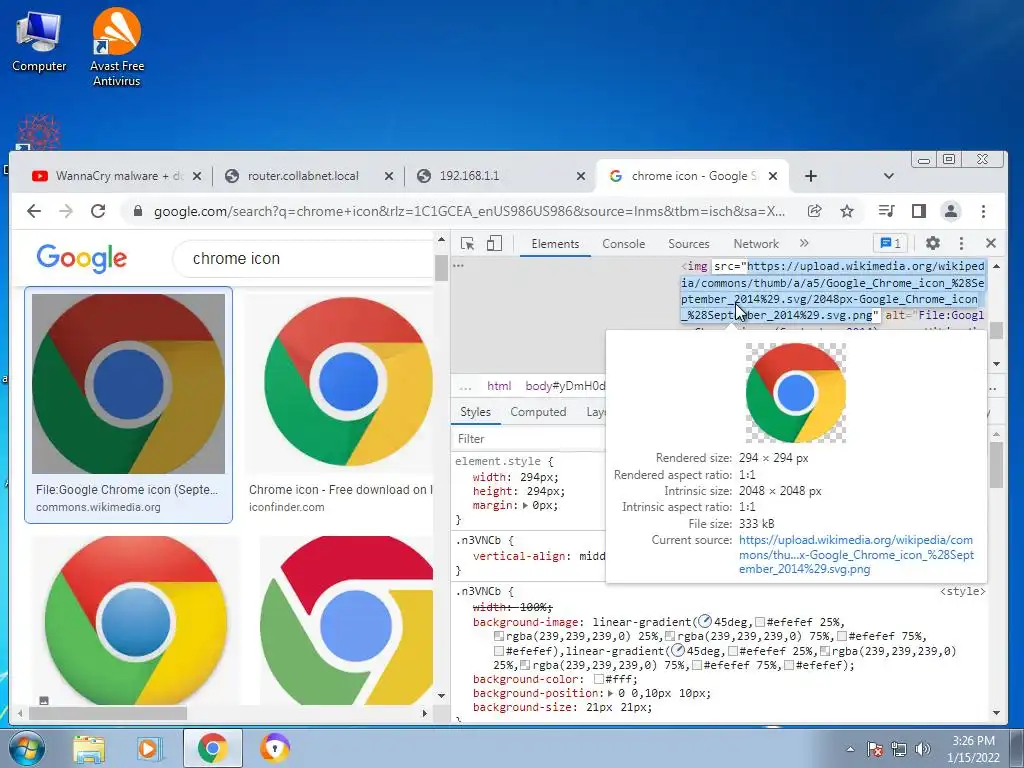1024x768 pixels.
Task: Open DevTools settings gear
Action: pos(933,243)
